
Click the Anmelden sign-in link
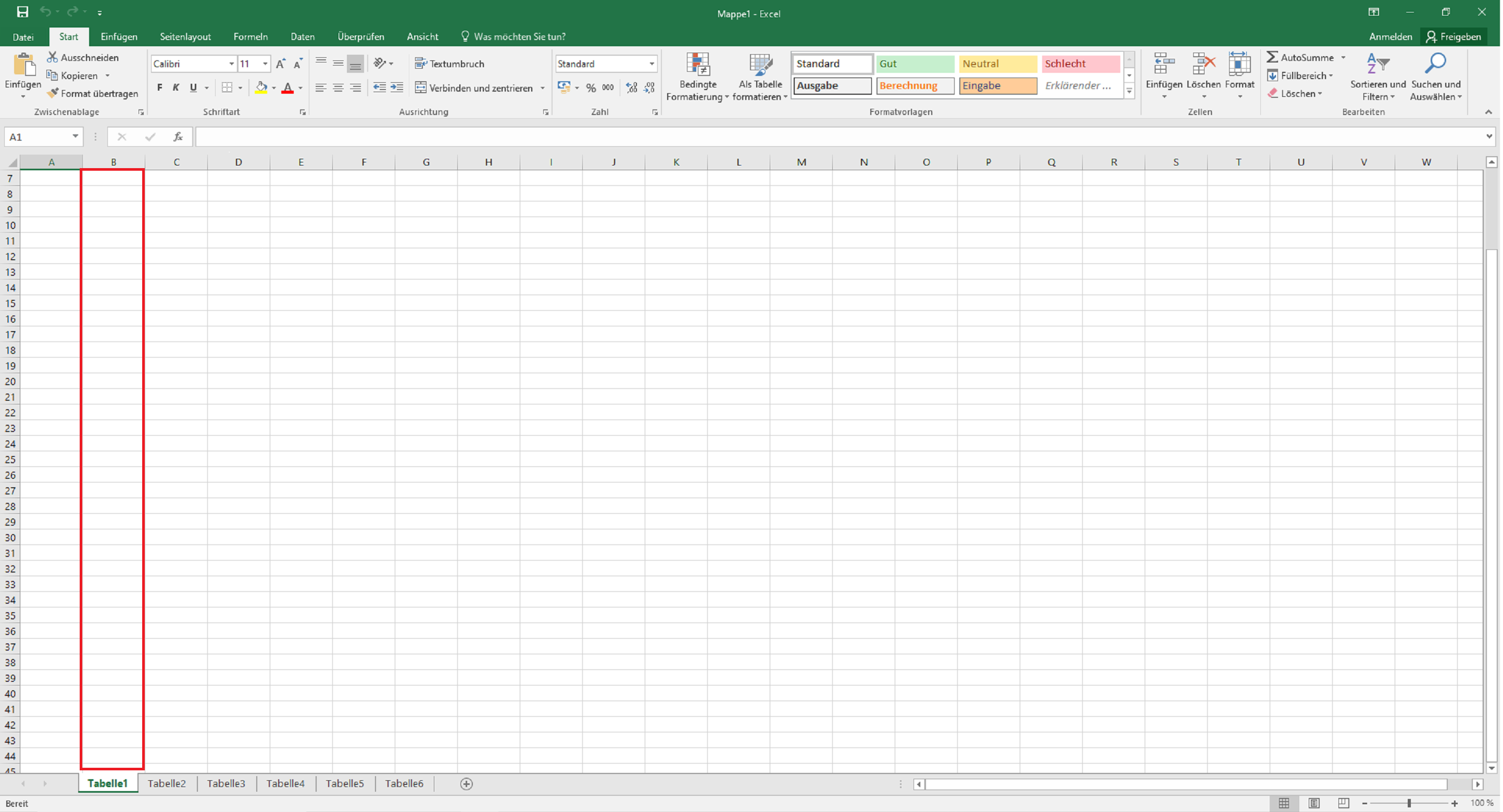pyautogui.click(x=1391, y=36)
